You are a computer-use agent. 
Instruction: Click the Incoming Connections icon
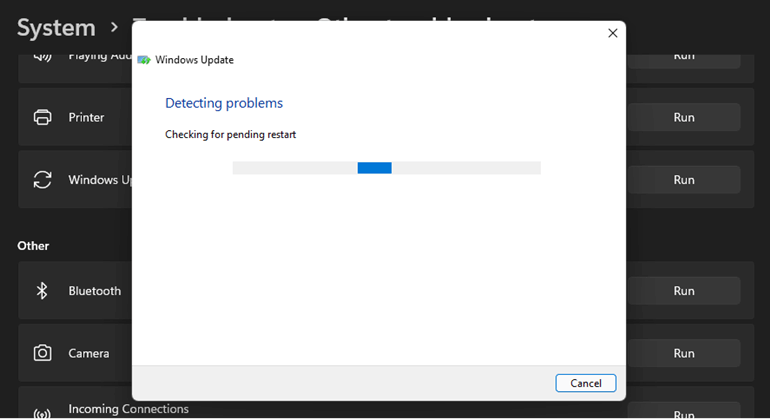coord(42,414)
